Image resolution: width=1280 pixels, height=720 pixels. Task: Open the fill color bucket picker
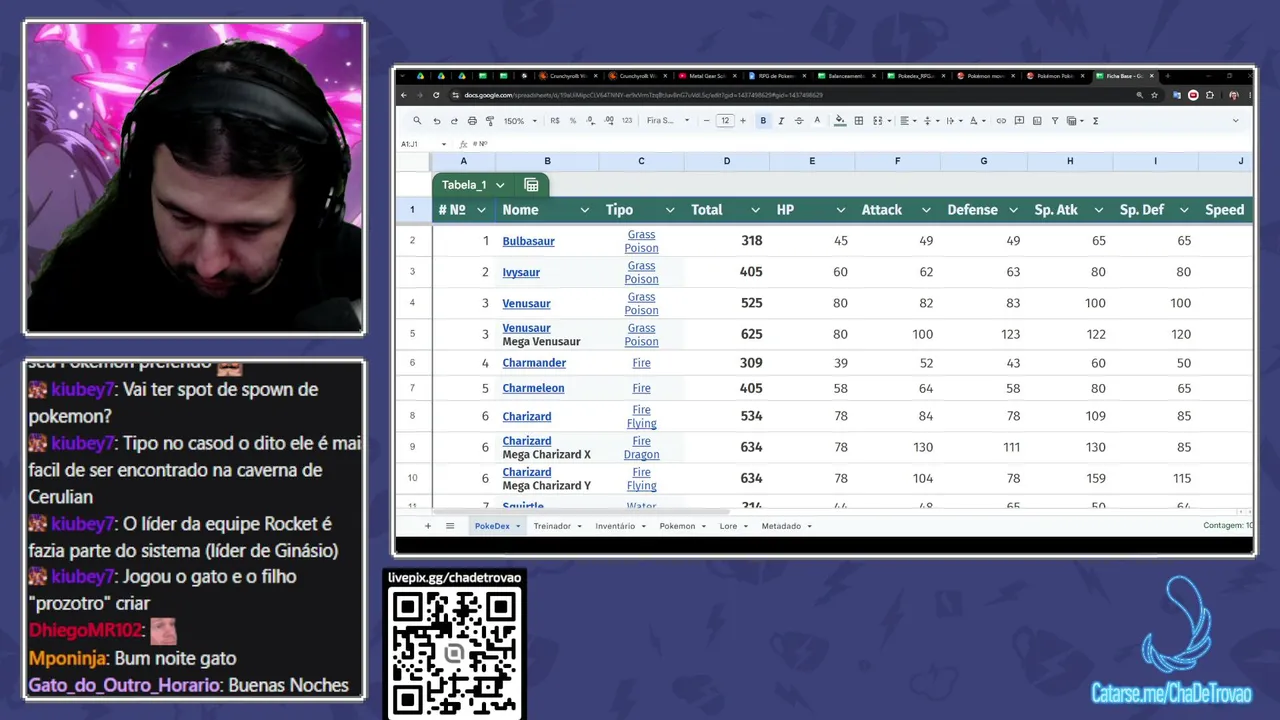[x=840, y=121]
